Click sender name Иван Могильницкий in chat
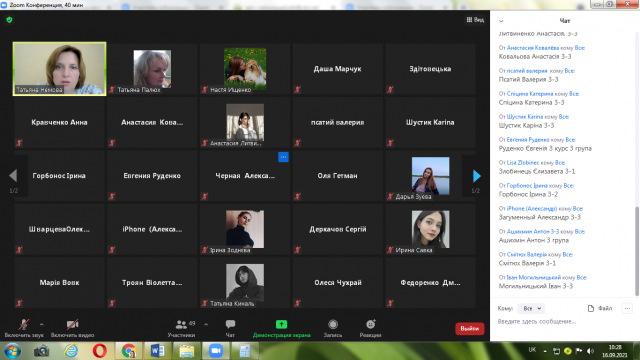 [533, 278]
